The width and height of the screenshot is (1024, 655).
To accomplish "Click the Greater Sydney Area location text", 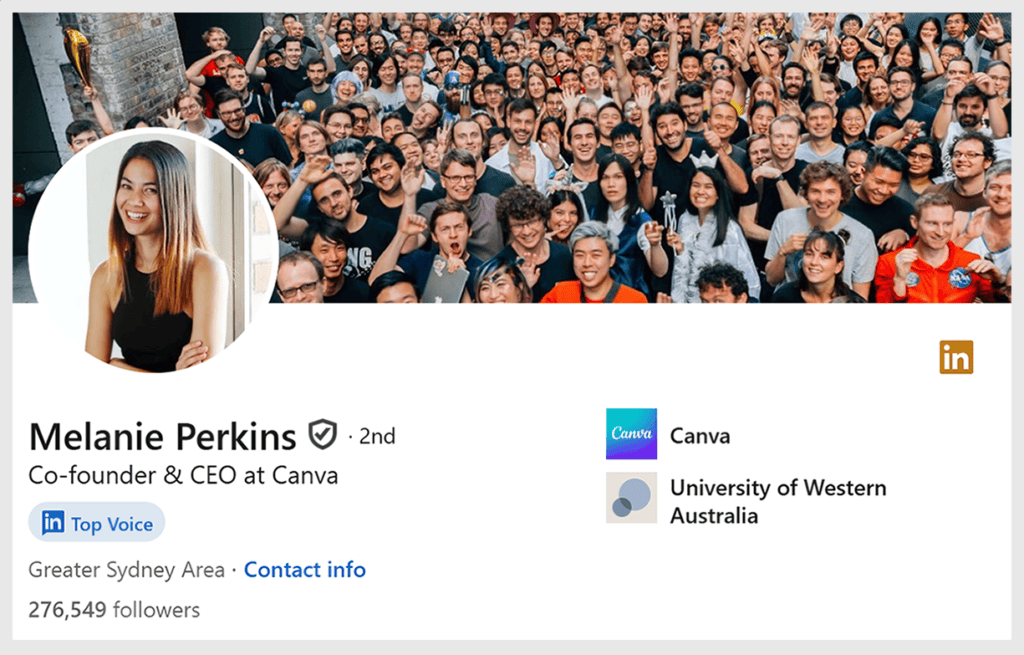I will 126,570.
